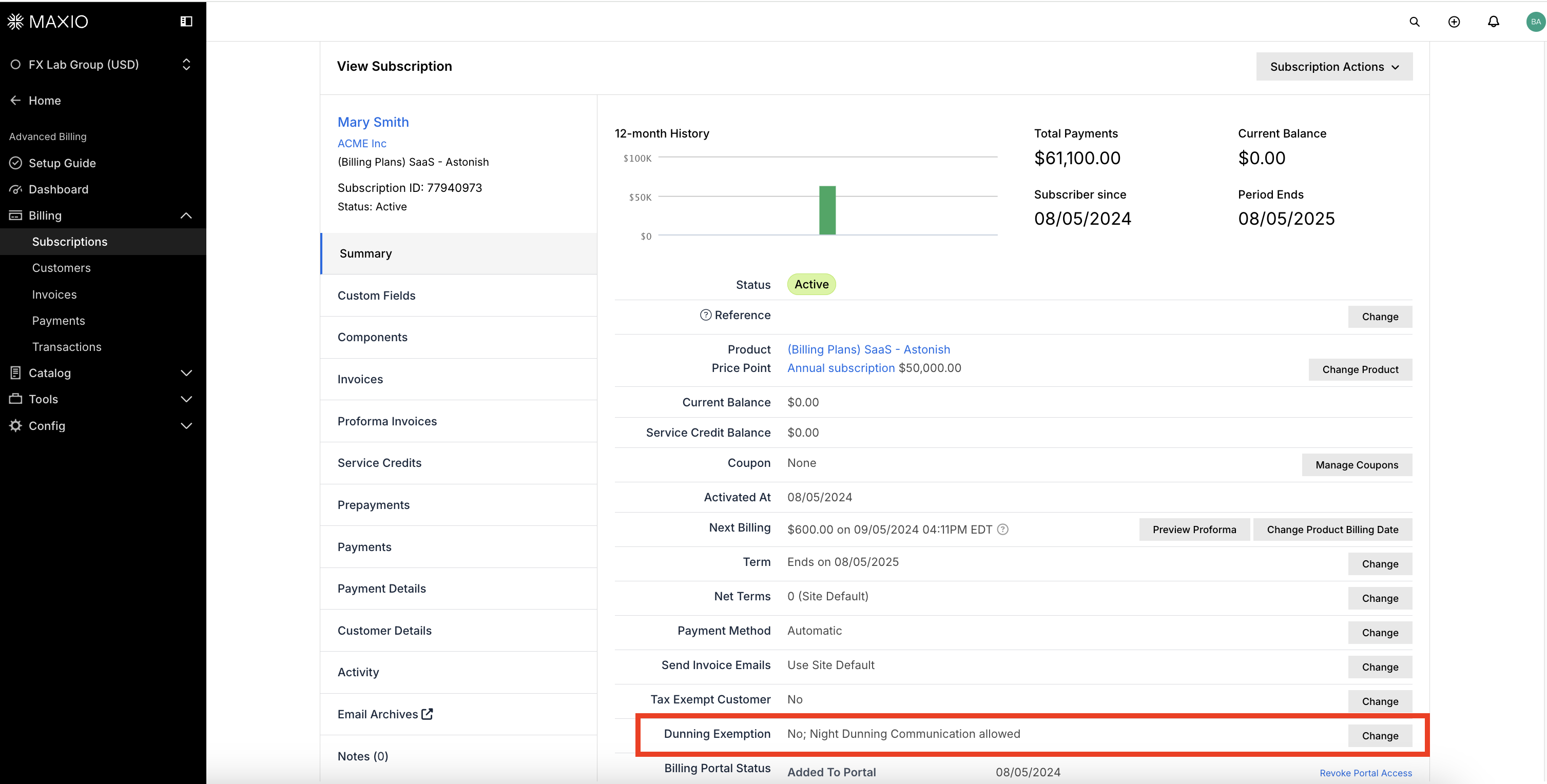
Task: Expand the Catalog section chevron
Action: [186, 373]
